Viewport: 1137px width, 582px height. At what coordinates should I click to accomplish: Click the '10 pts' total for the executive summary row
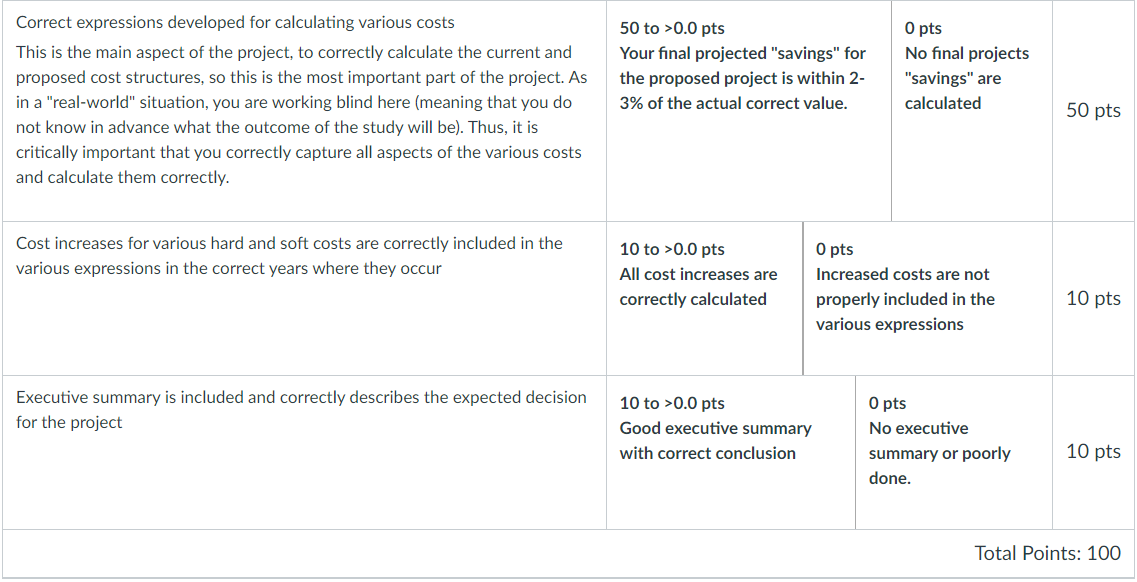1093,452
